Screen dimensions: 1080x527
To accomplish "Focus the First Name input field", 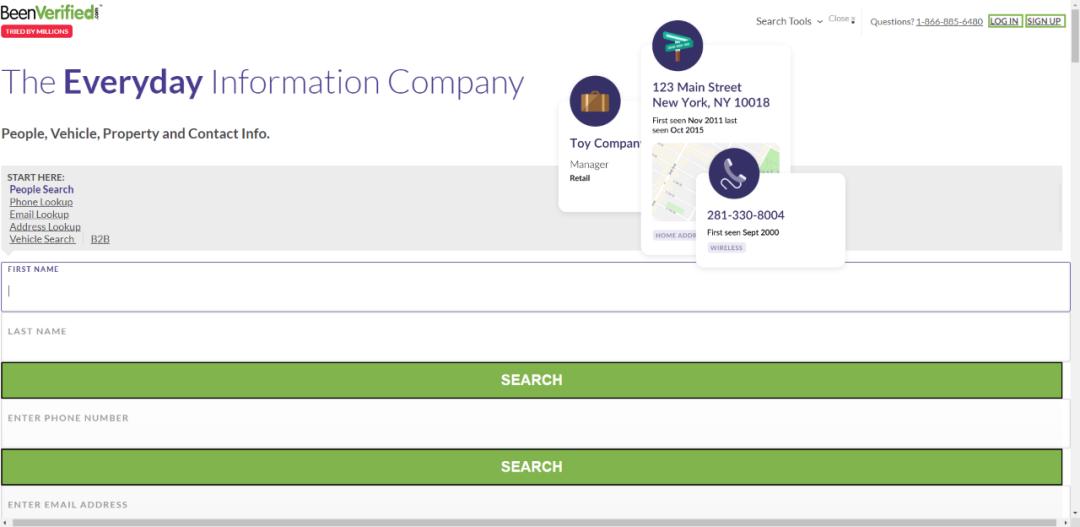I will click(536, 287).
